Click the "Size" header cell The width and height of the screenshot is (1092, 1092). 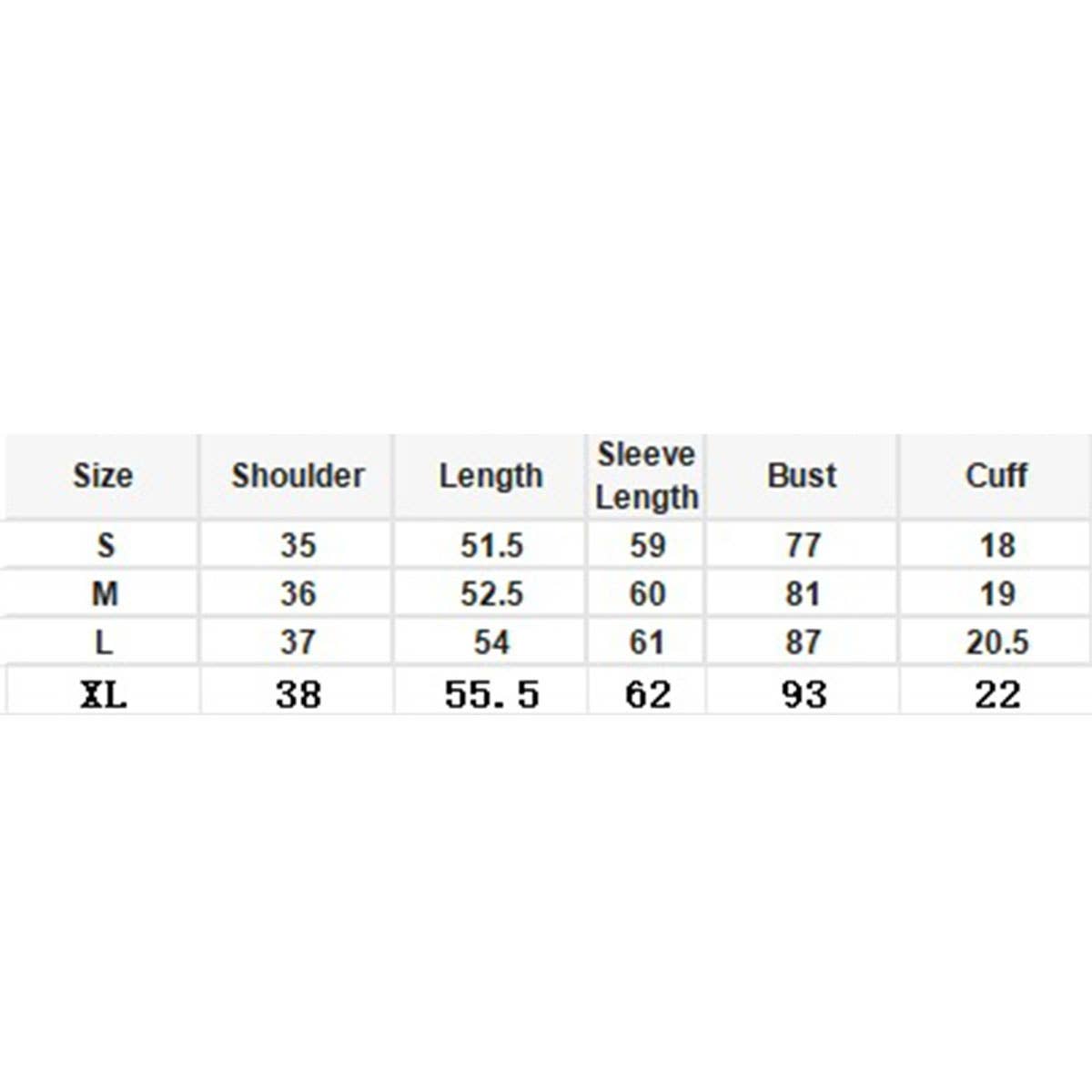coord(103,475)
